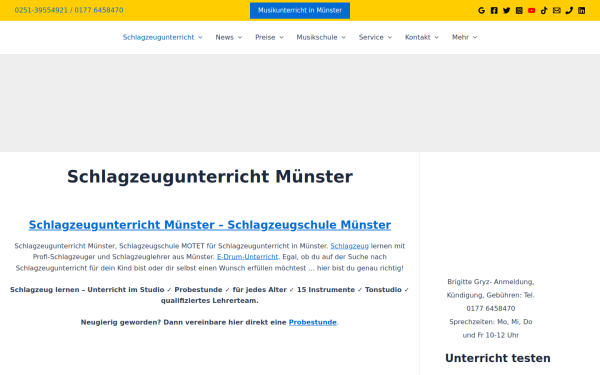Click the Brigitte Gryz- Anmeldung text
The width and height of the screenshot is (600, 375).
pos(491,282)
